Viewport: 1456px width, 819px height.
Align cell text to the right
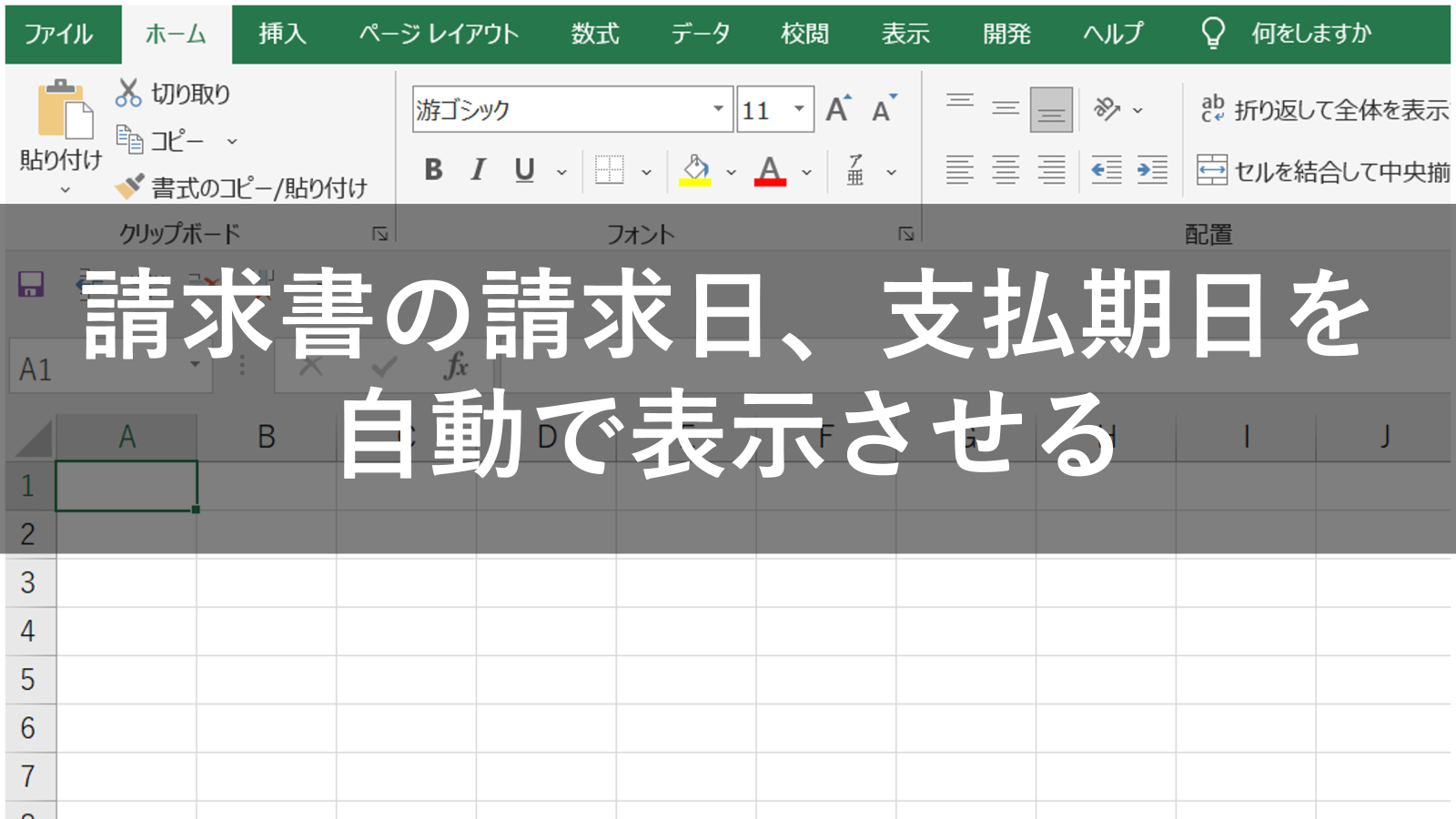click(x=1051, y=169)
